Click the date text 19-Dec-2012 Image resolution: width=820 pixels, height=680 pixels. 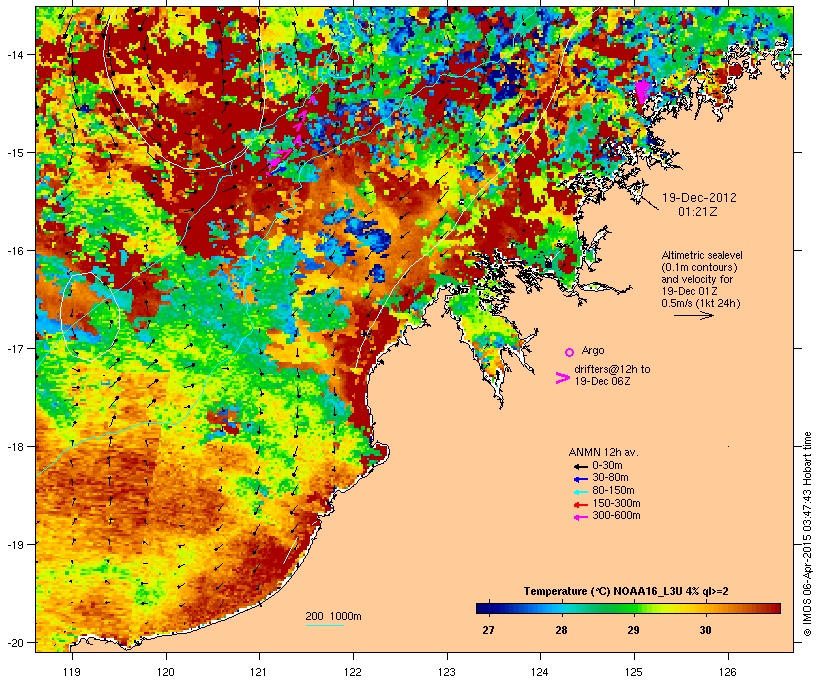pos(699,198)
